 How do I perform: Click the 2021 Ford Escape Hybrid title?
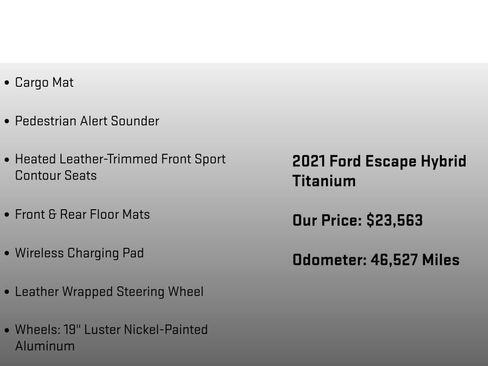click(x=379, y=161)
